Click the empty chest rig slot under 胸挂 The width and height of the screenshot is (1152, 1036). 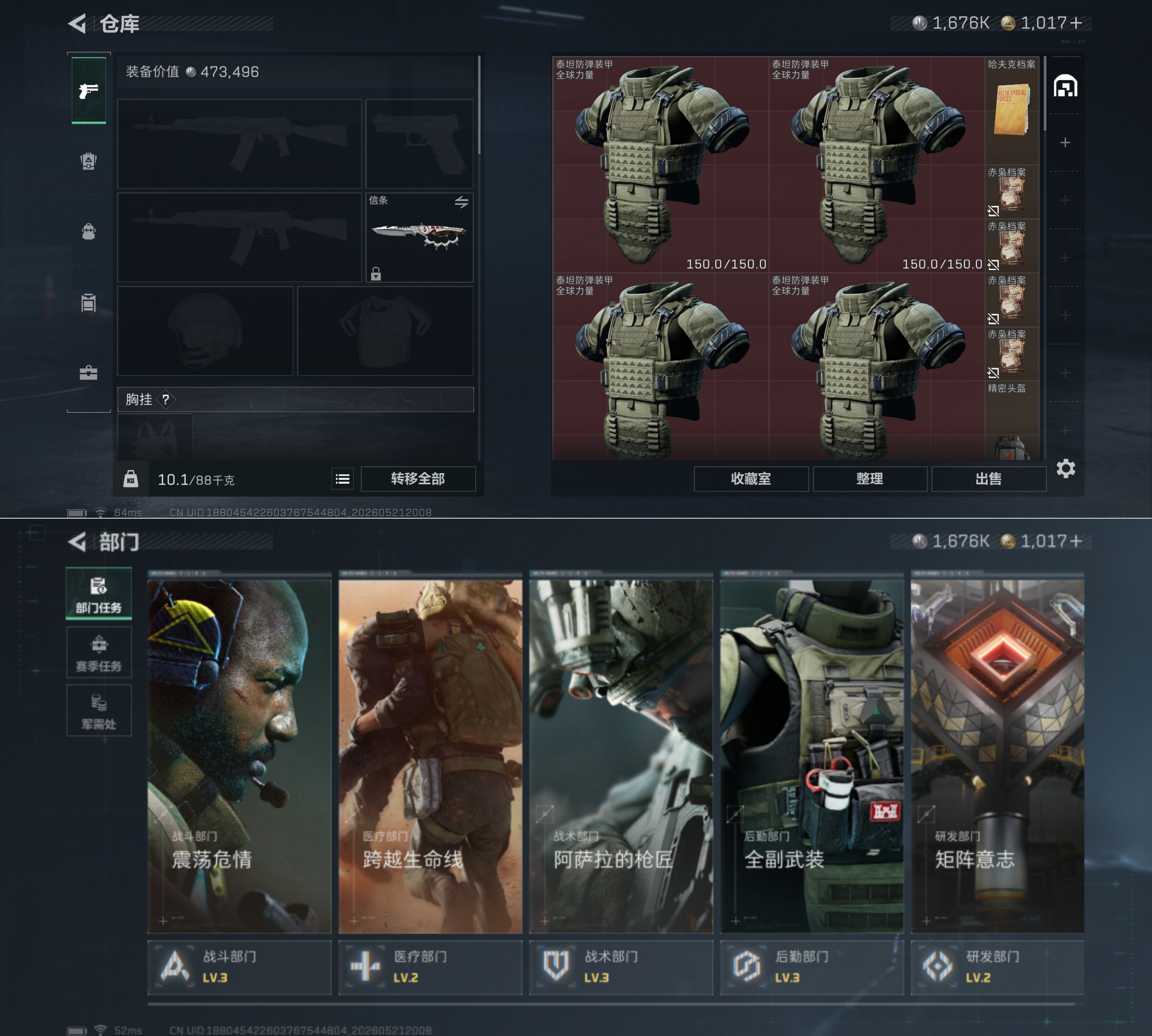(155, 437)
